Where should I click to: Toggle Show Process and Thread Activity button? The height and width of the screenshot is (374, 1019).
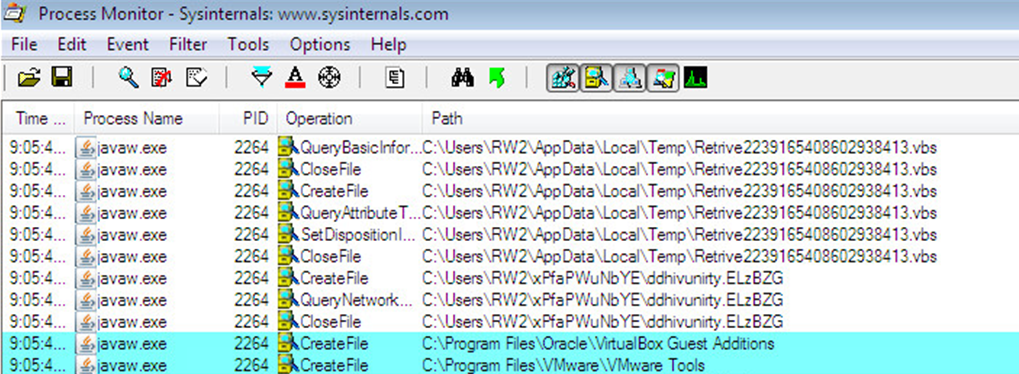click(x=663, y=79)
